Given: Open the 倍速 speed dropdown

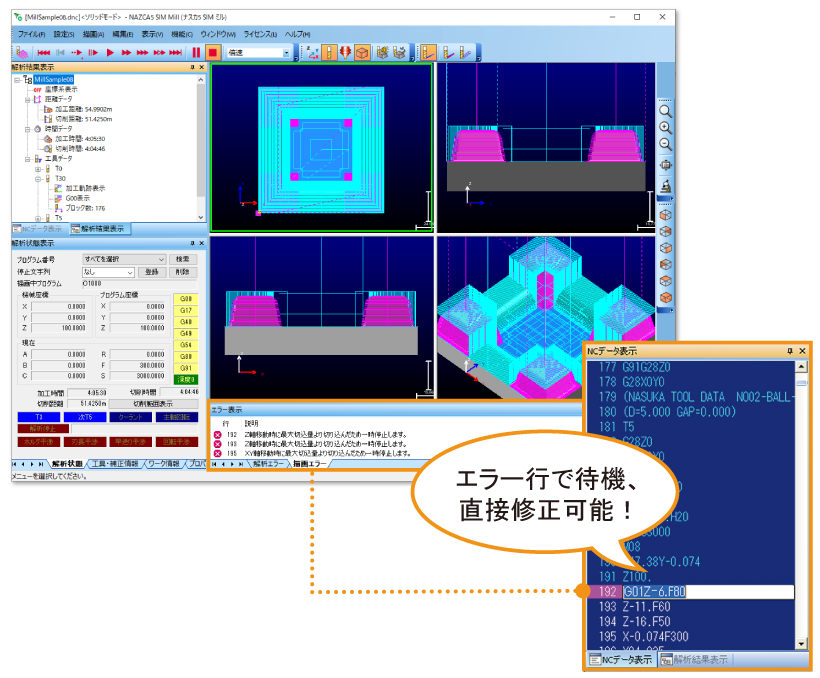Looking at the screenshot, I should pyautogui.click(x=286, y=53).
